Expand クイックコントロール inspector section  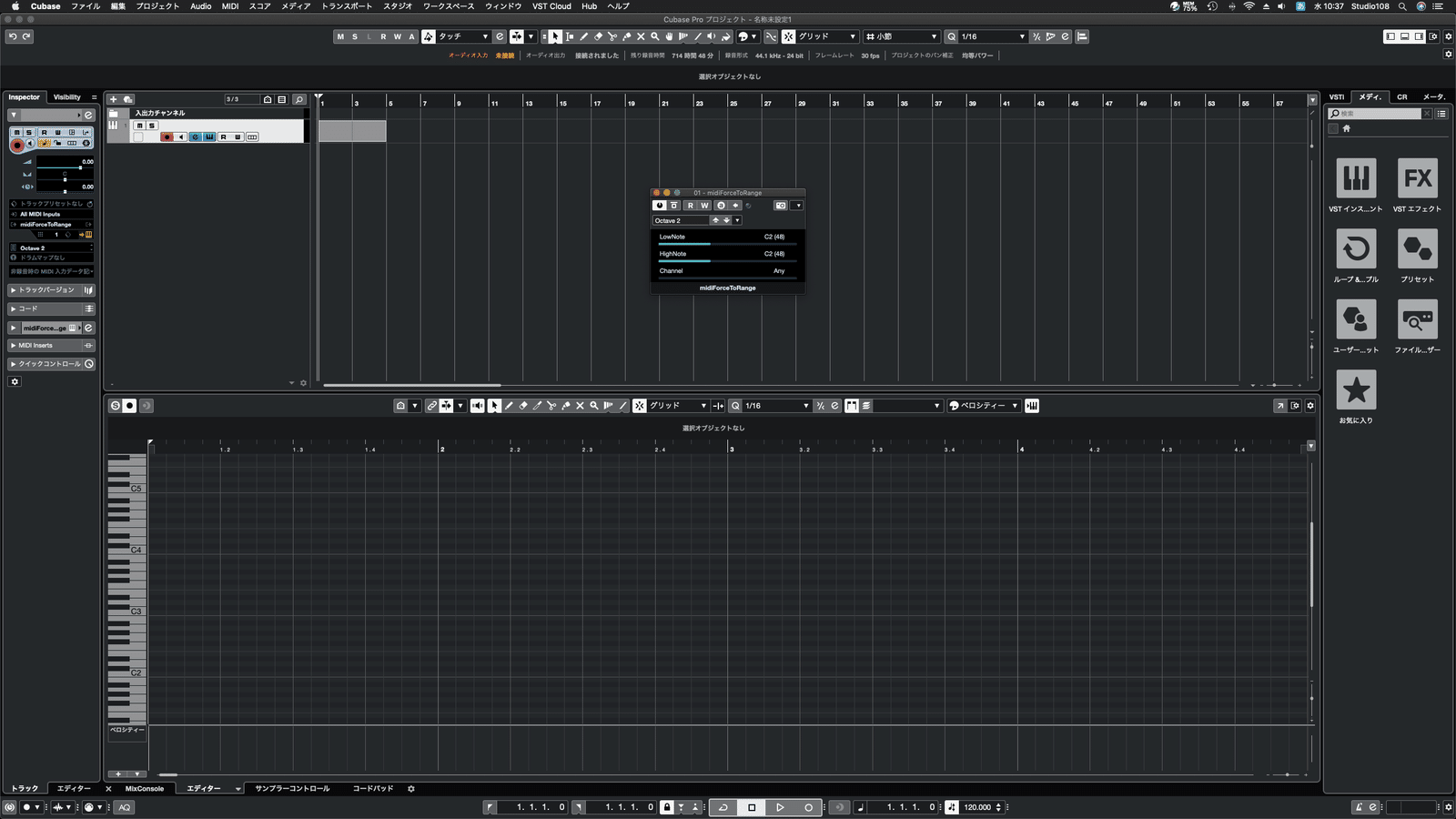click(52, 364)
